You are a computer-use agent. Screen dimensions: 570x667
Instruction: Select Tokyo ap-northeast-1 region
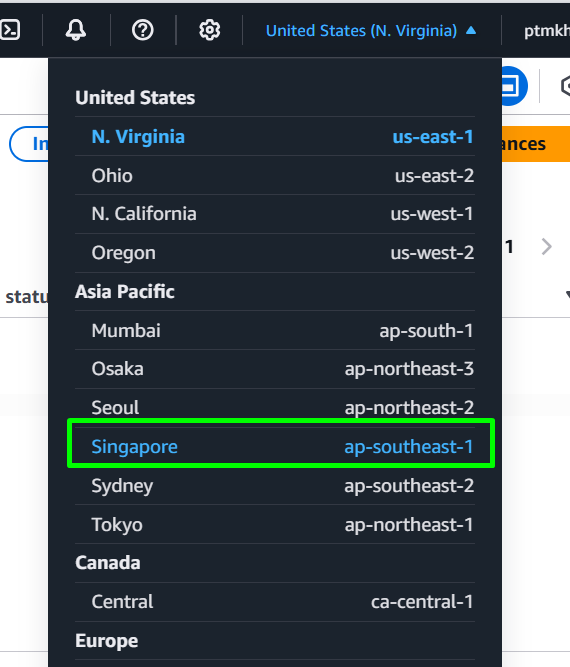click(275, 524)
